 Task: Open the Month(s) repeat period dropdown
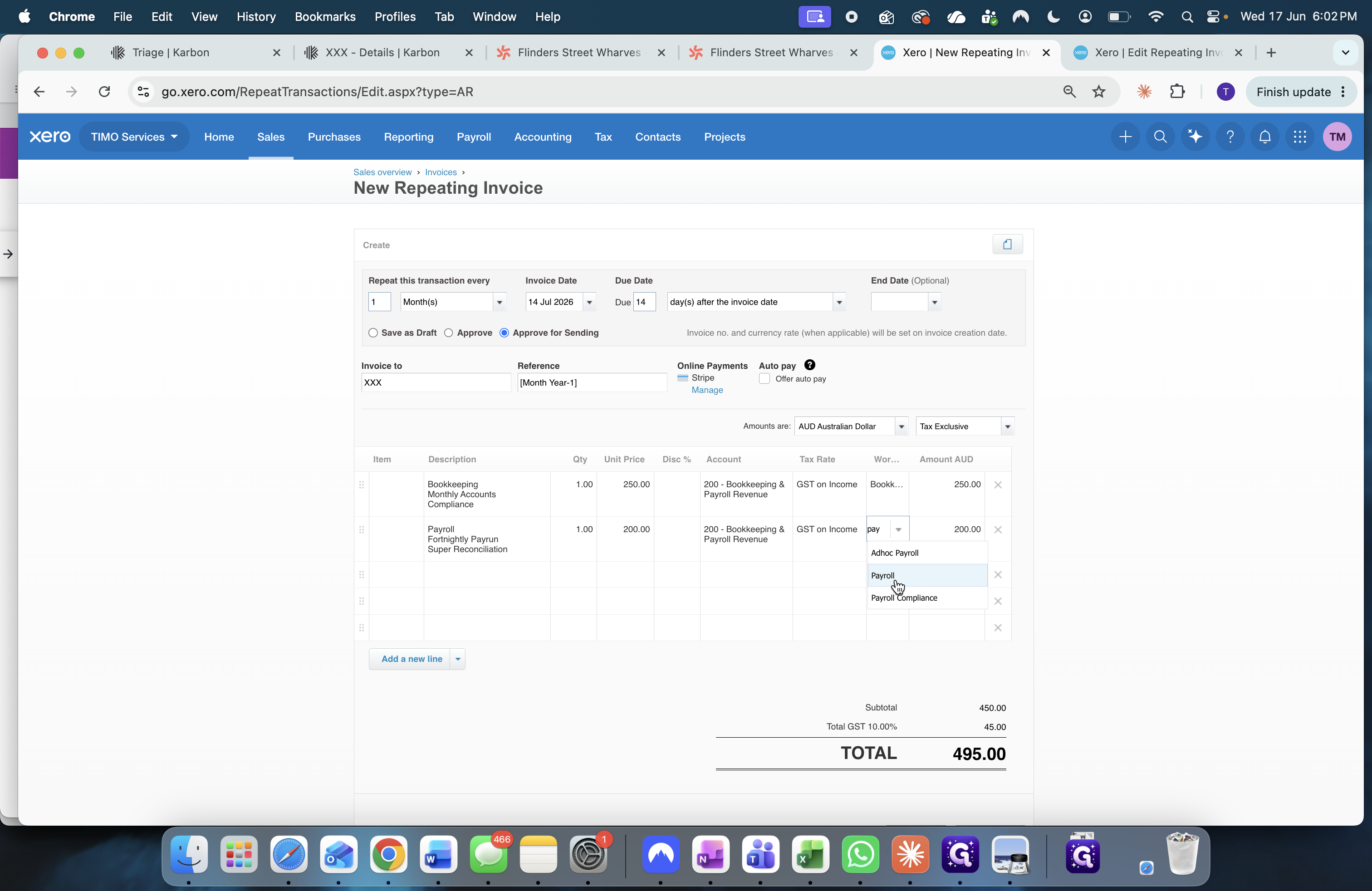click(x=499, y=302)
